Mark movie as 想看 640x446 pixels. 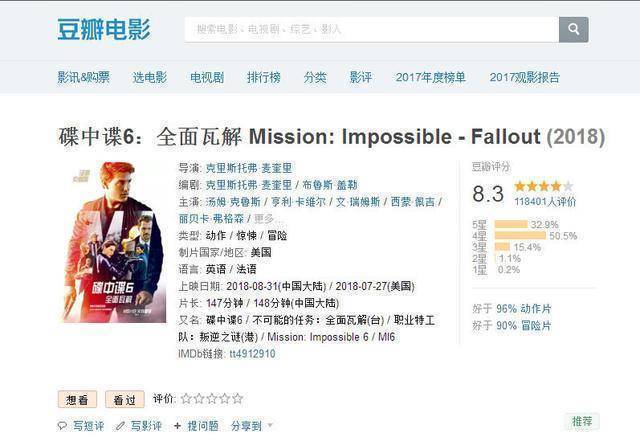click(77, 399)
